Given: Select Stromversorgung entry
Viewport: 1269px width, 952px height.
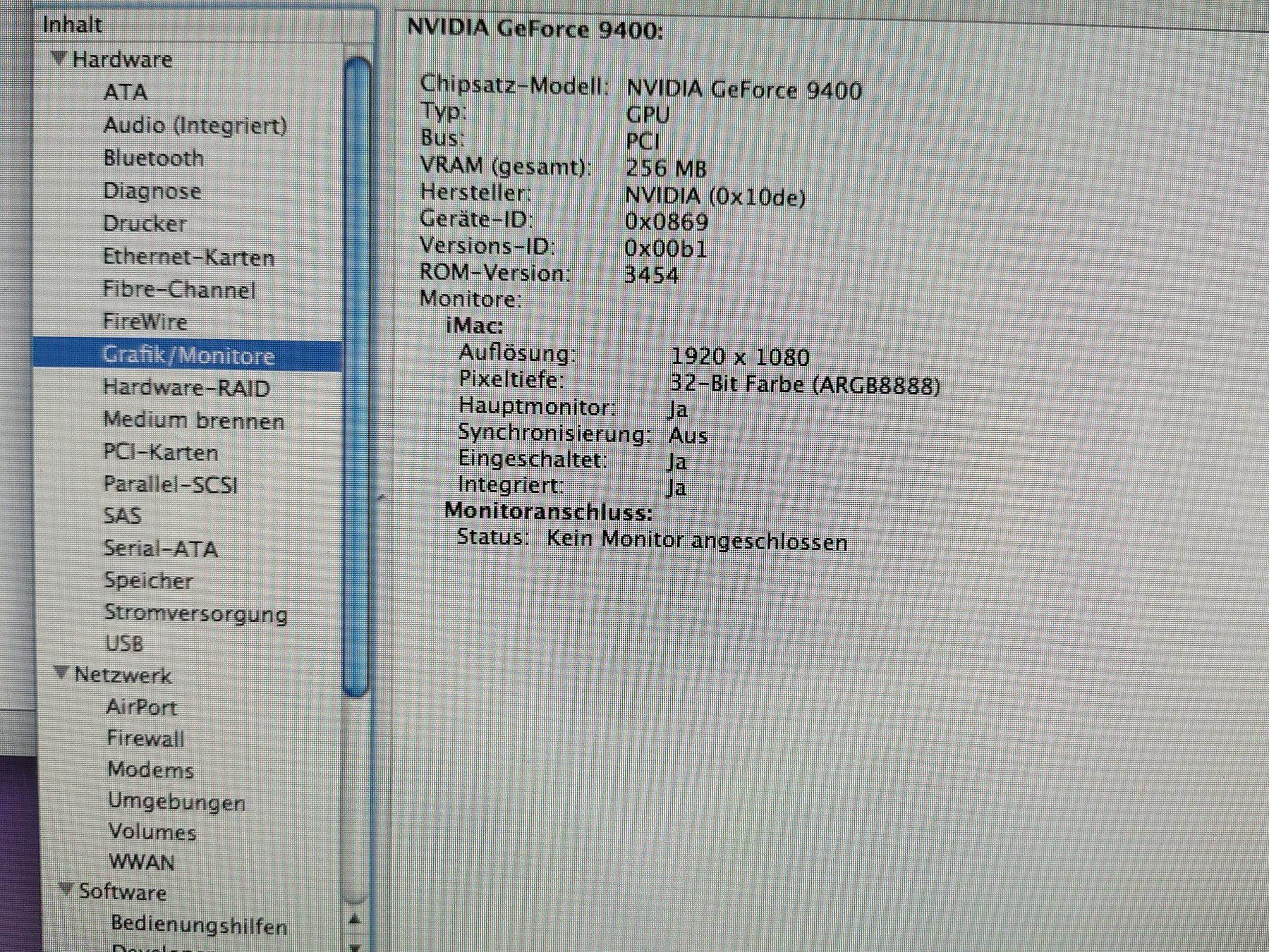Looking at the screenshot, I should [x=195, y=613].
